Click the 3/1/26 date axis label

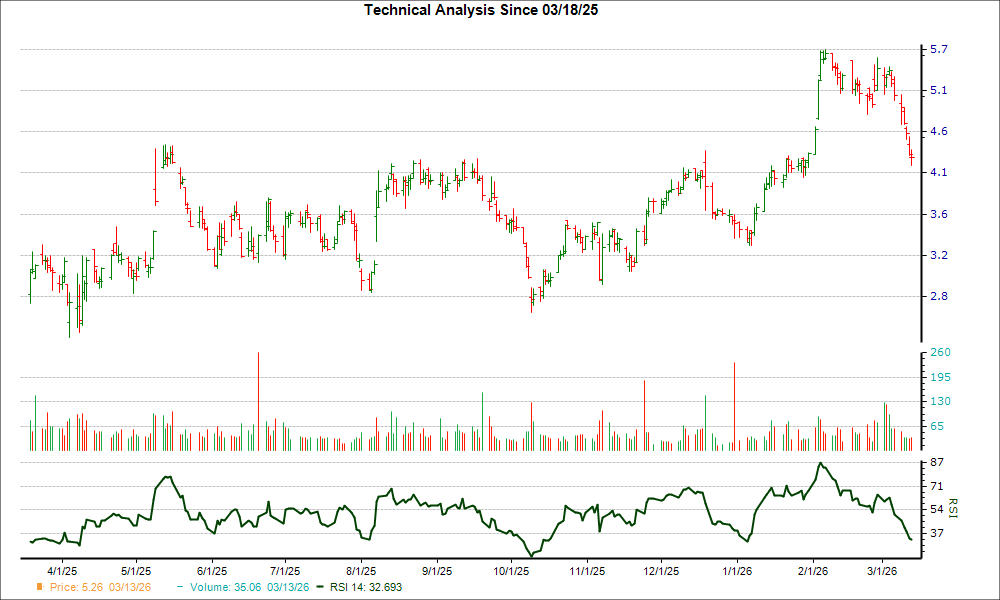[883, 573]
